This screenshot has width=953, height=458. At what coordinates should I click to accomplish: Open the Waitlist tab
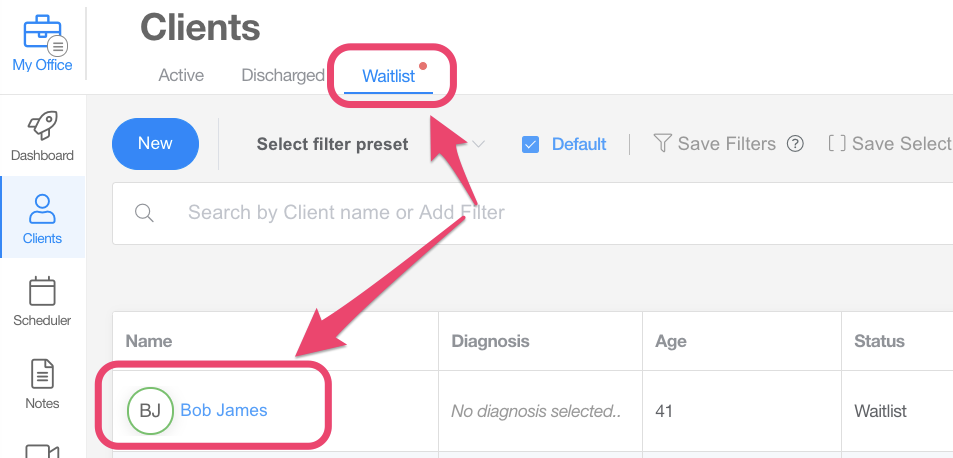coord(388,76)
